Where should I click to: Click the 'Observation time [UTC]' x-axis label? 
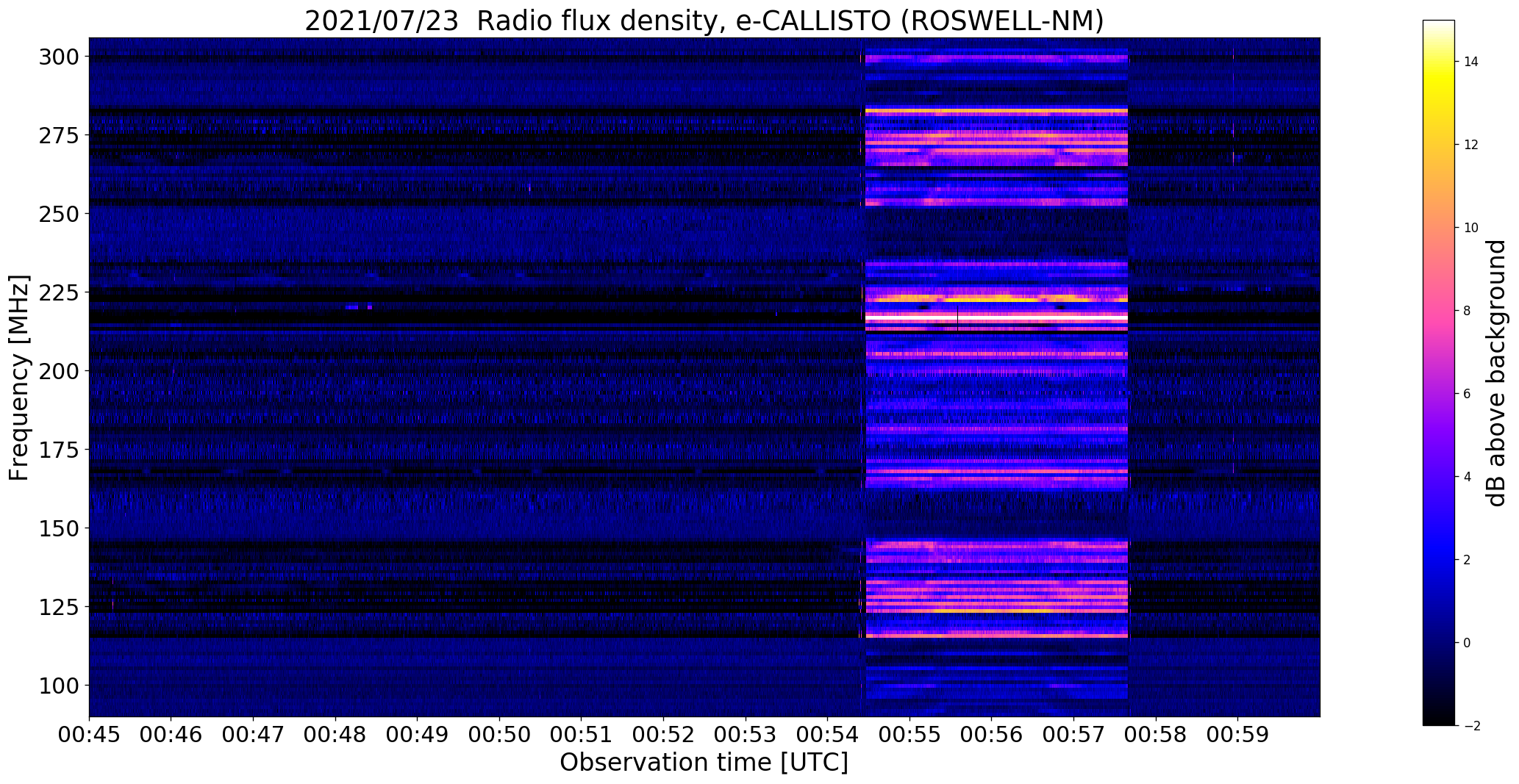(x=704, y=763)
